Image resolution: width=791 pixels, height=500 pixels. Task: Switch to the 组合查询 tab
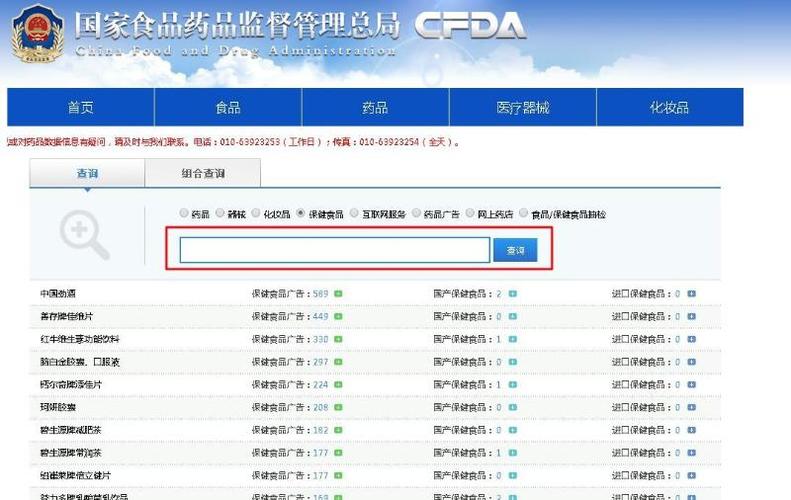coord(203,173)
